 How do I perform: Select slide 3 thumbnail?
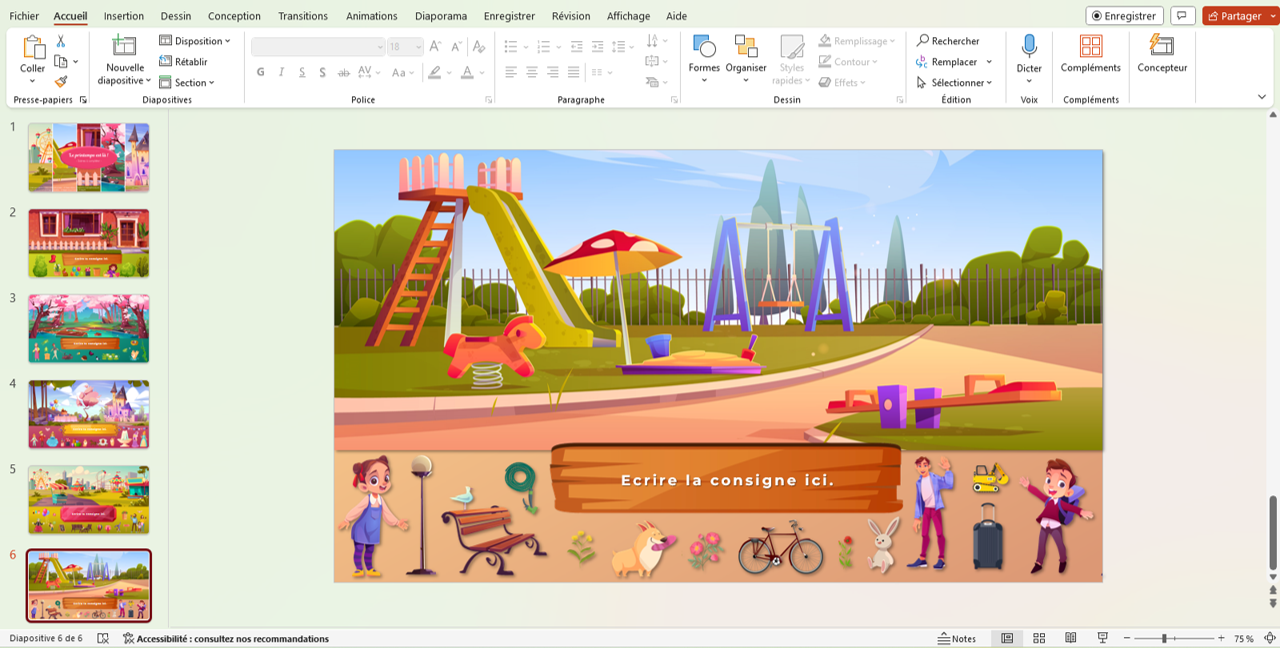coord(89,328)
